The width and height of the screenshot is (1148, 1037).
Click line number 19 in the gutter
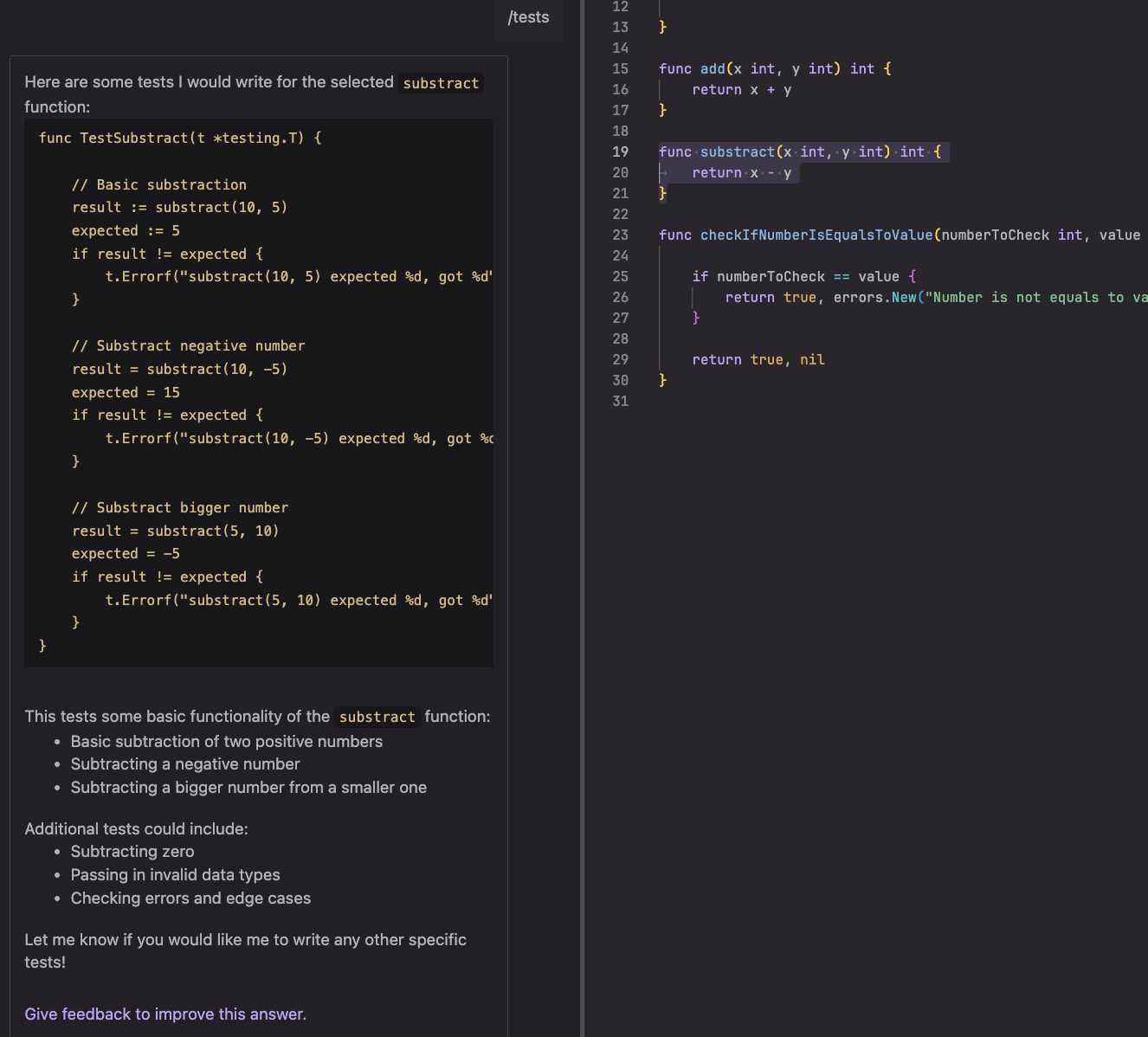coord(620,152)
